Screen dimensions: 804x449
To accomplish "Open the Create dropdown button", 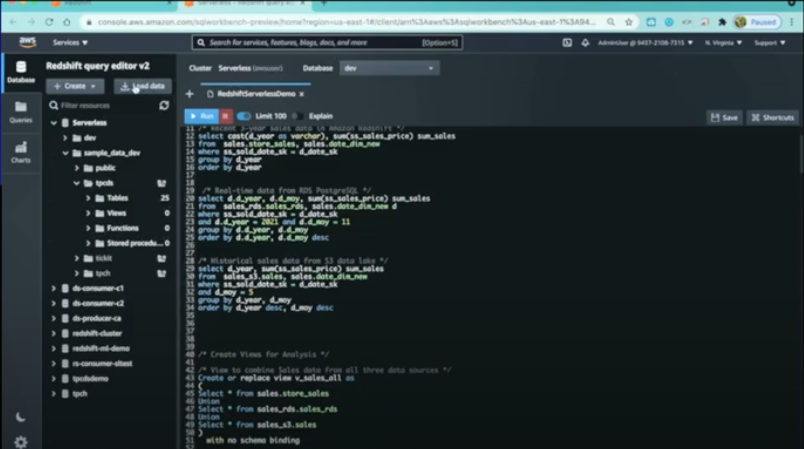I will tap(75, 86).
